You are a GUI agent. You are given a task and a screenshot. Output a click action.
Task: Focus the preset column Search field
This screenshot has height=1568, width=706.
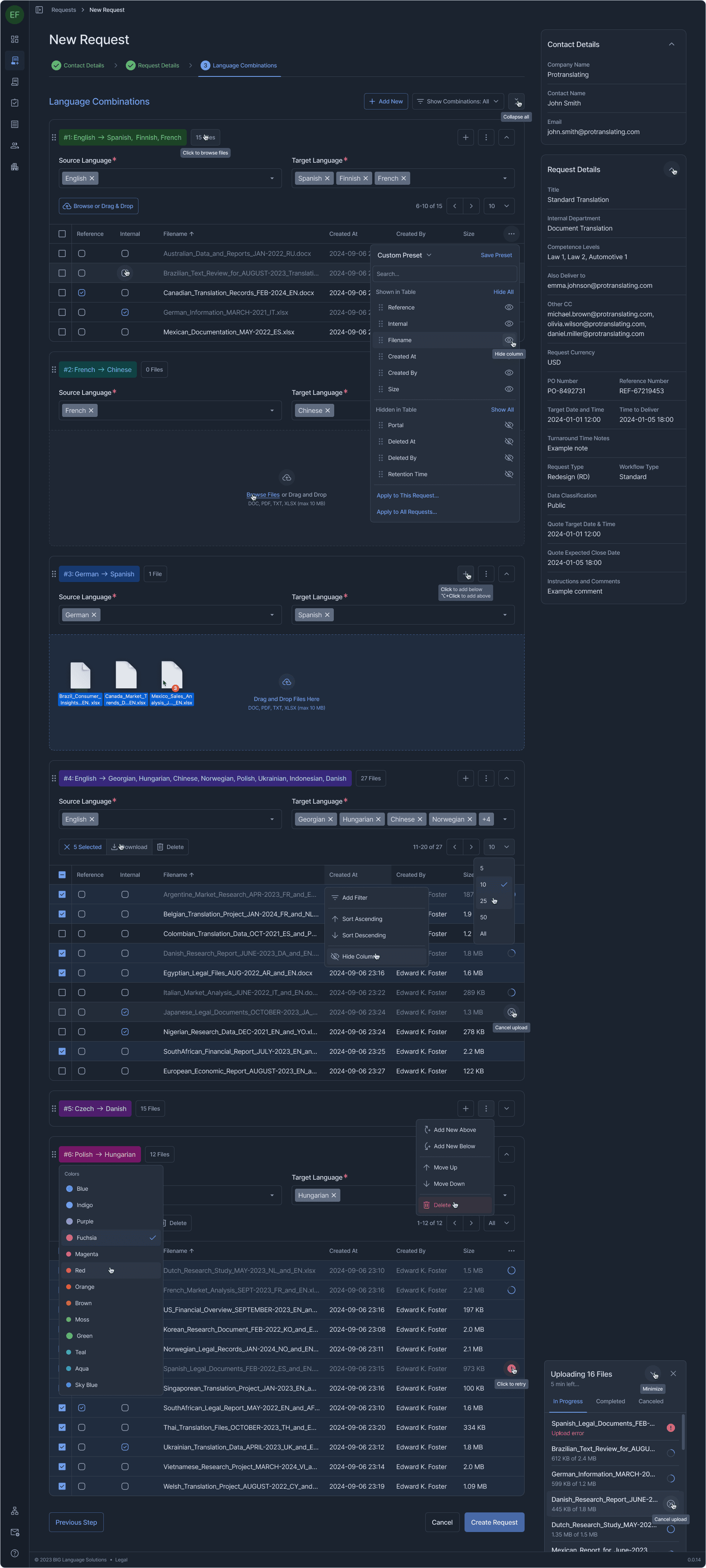tap(445, 274)
